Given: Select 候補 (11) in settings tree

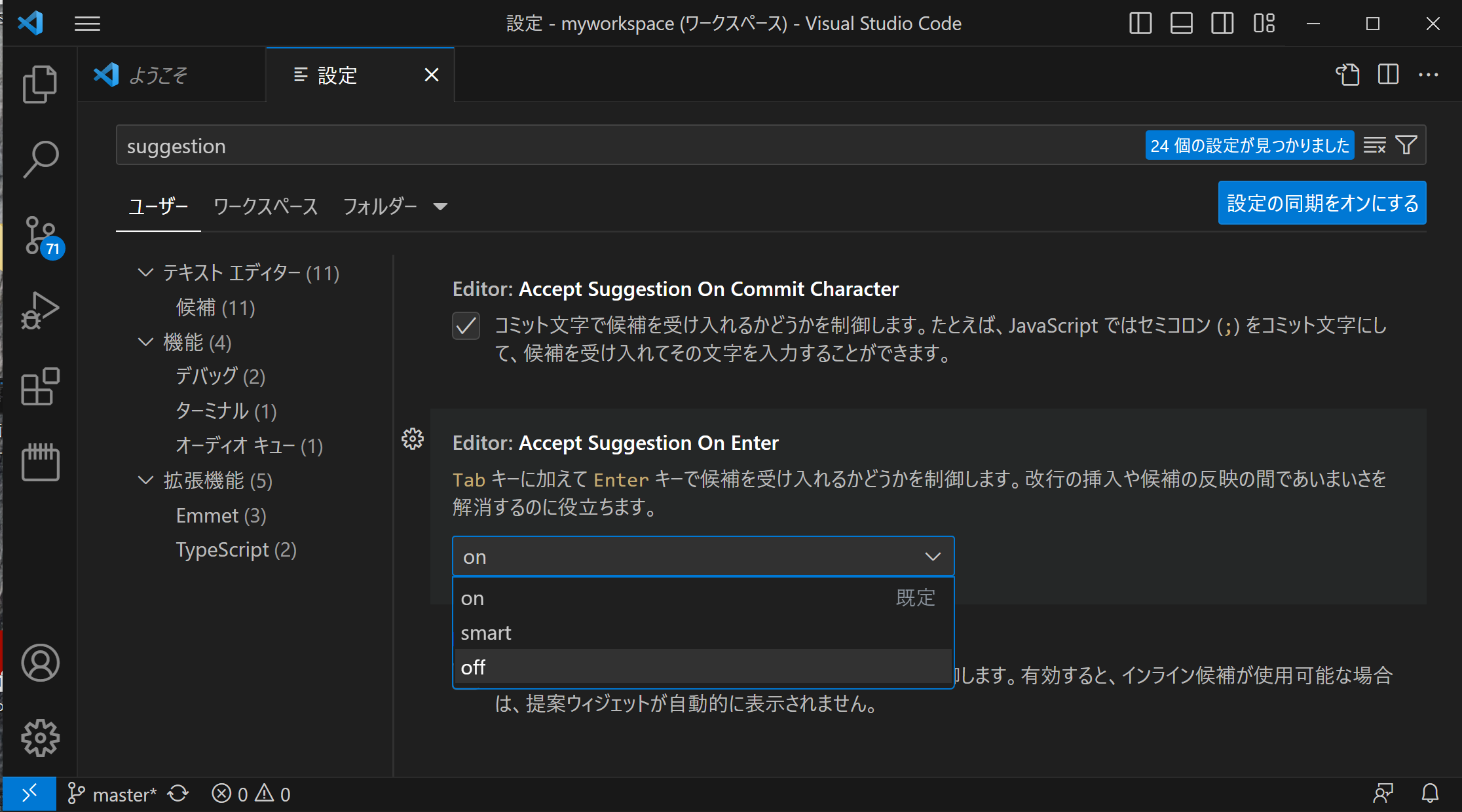Looking at the screenshot, I should click(216, 307).
